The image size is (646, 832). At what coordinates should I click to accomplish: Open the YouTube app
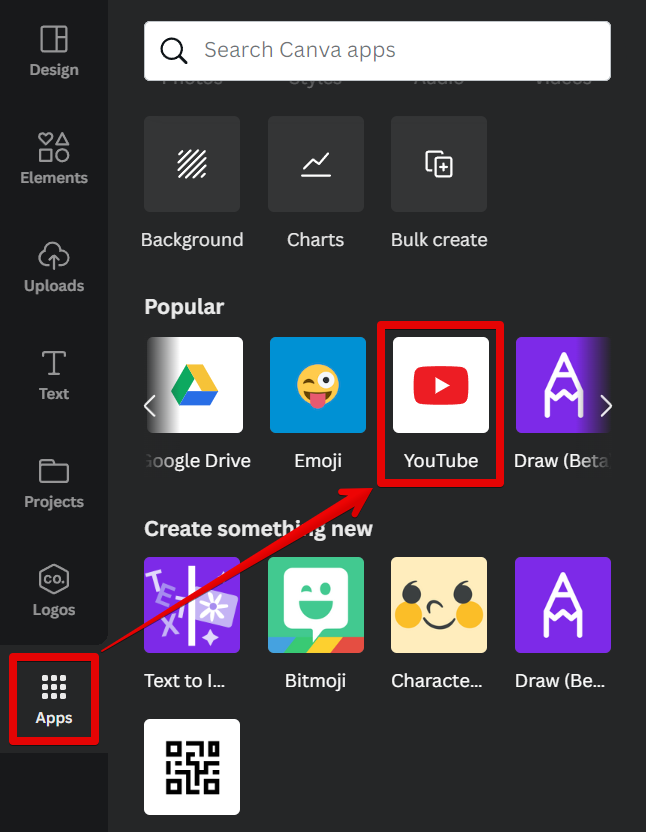(x=441, y=385)
